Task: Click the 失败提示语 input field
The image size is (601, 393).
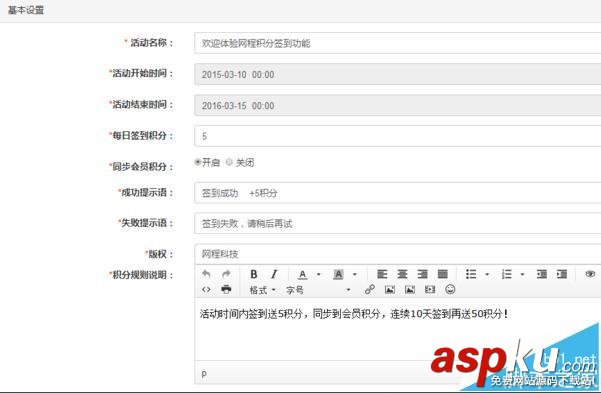Action: coord(397,224)
